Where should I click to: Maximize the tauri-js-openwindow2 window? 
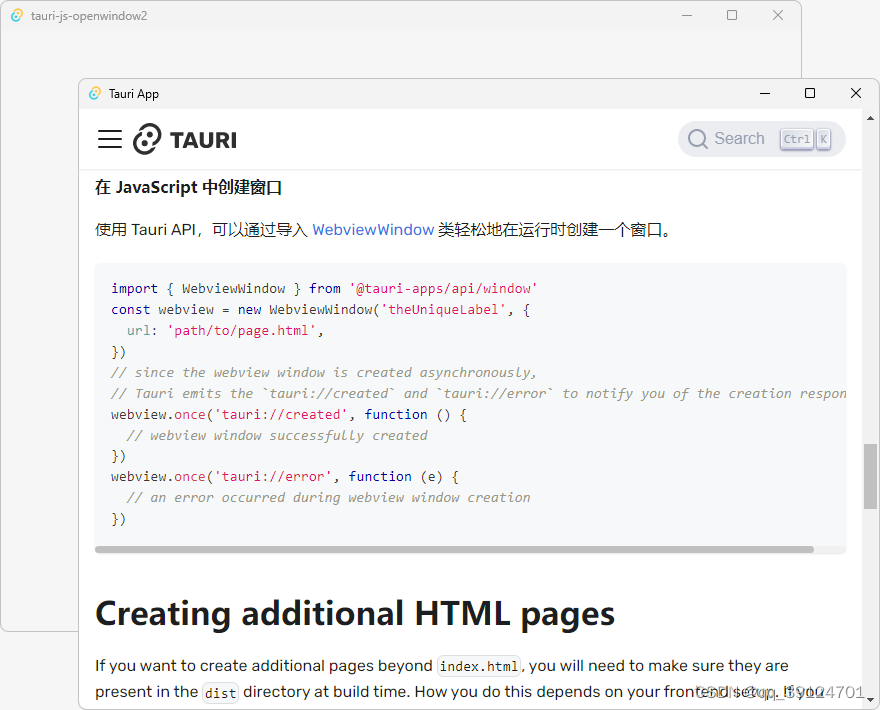732,15
